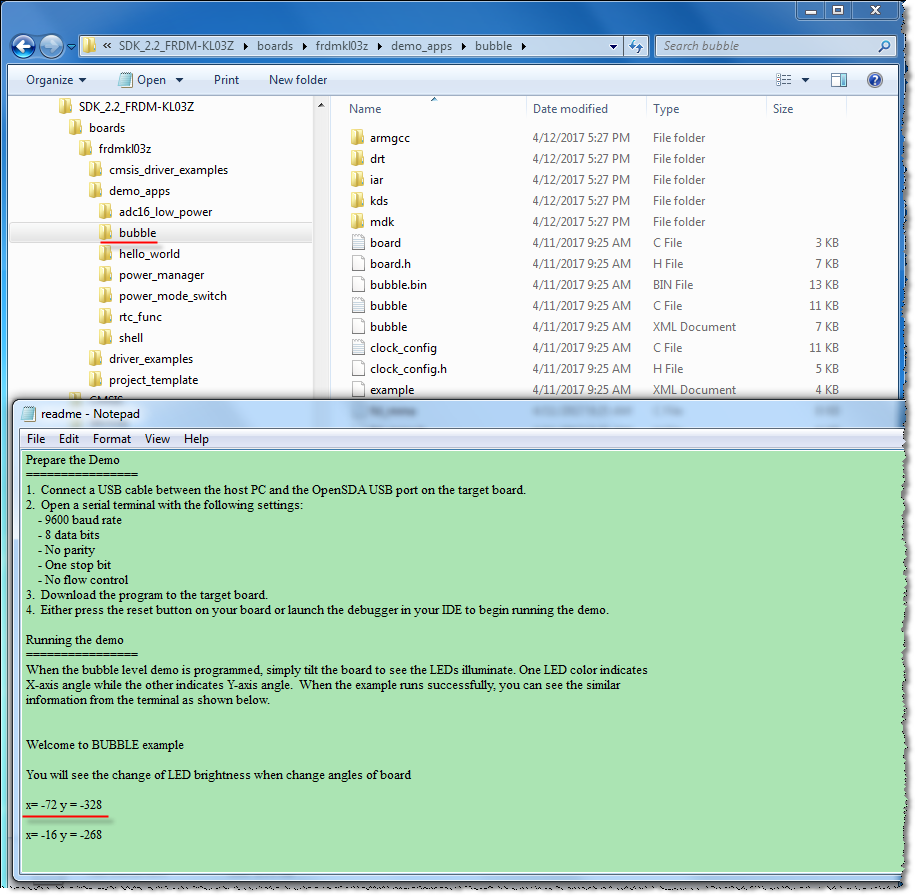
Task: Select the bubble XML Document icon
Action: tap(358, 327)
